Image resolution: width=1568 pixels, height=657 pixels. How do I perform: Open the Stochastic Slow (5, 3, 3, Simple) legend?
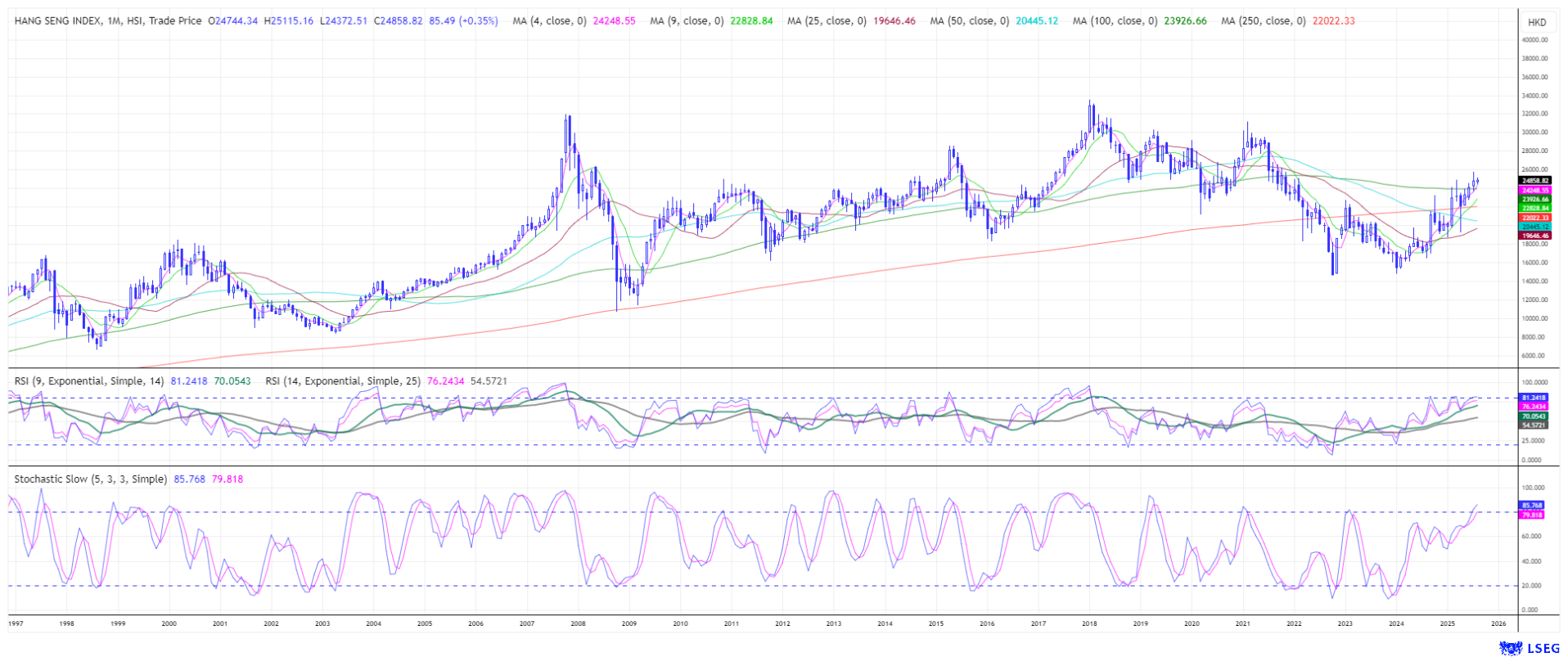coord(90,479)
